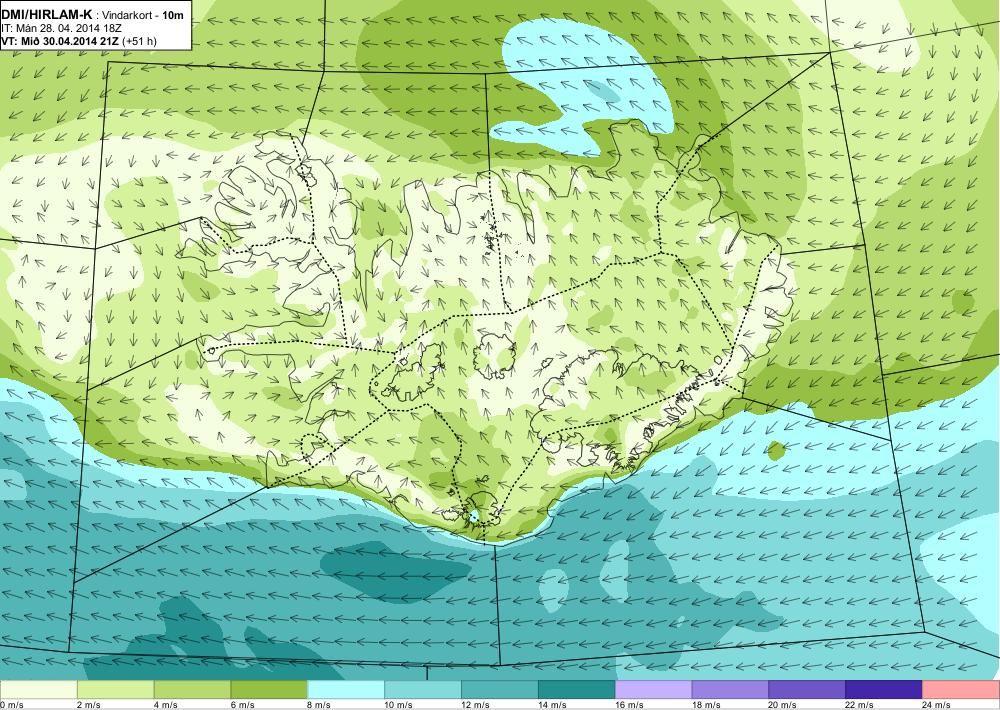Pick the 12–14 m/s teal legend swatch
Image resolution: width=1000 pixels, height=710 pixels.
tap(499, 690)
